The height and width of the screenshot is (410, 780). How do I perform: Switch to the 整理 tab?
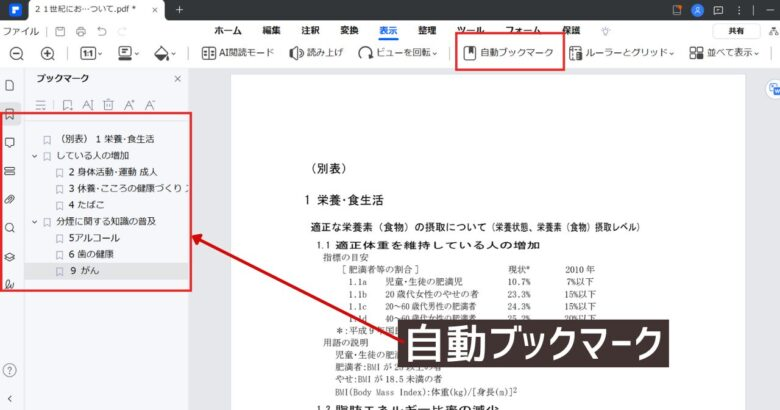[x=427, y=30]
